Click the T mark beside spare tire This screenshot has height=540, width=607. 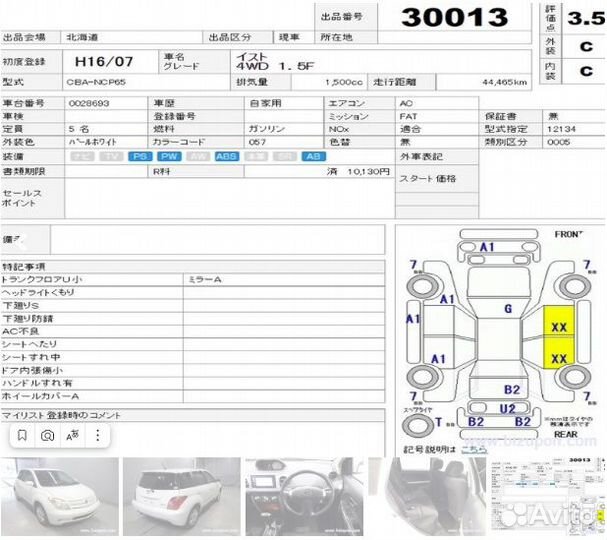438,422
